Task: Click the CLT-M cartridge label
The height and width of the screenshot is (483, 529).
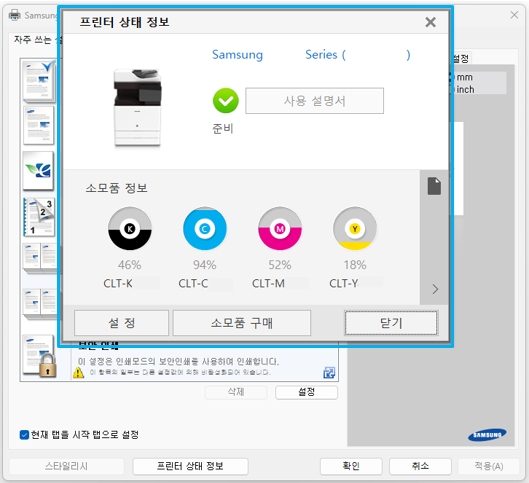Action: tap(269, 283)
